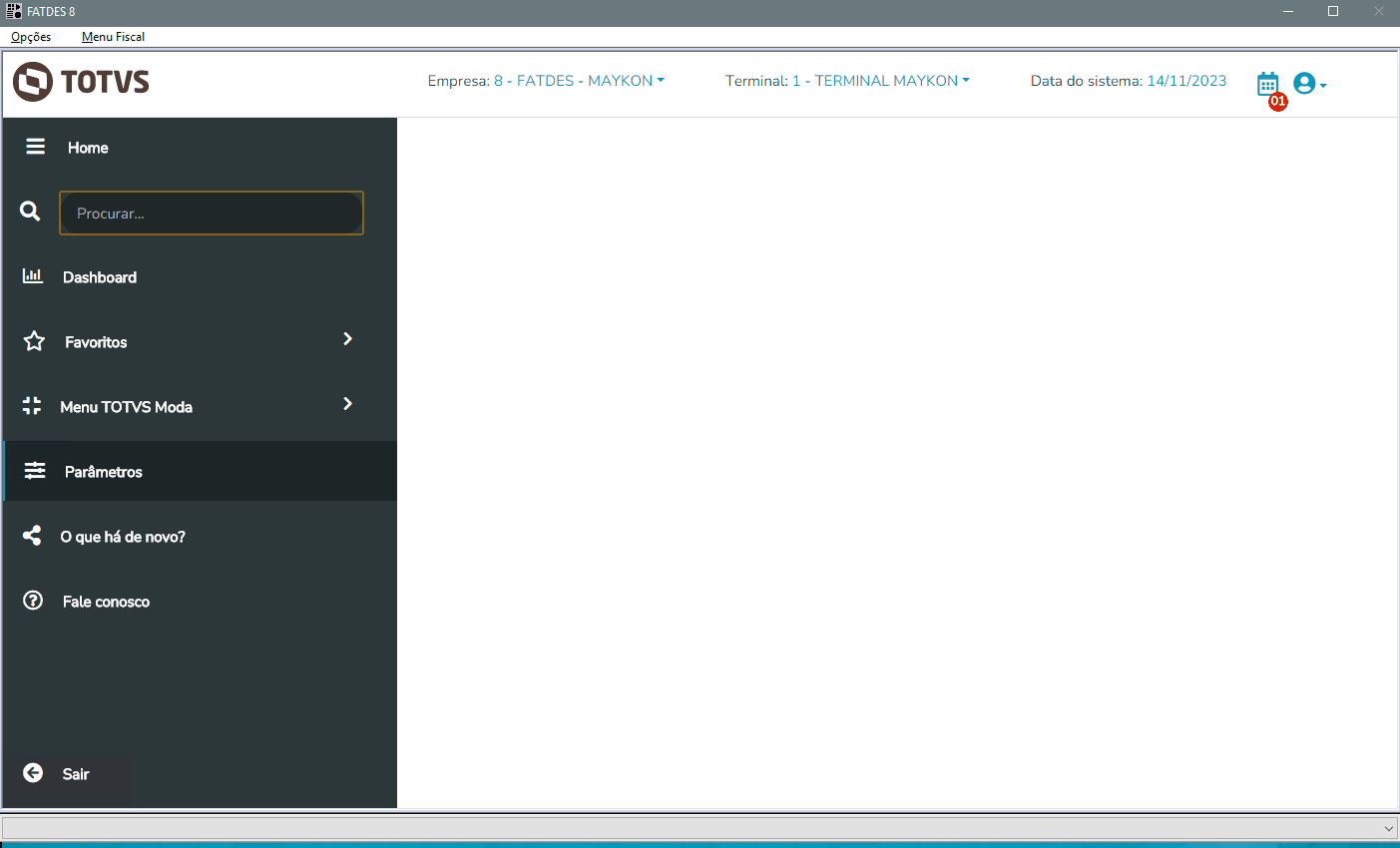The width and height of the screenshot is (1400, 848).
Task: Click the magnifying glass search icon
Action: [31, 212]
